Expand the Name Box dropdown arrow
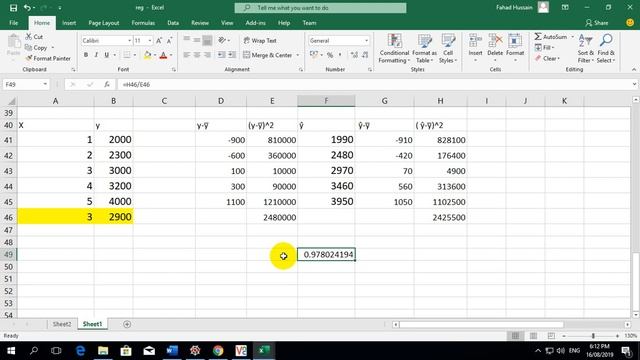640x360 pixels. coord(45,84)
